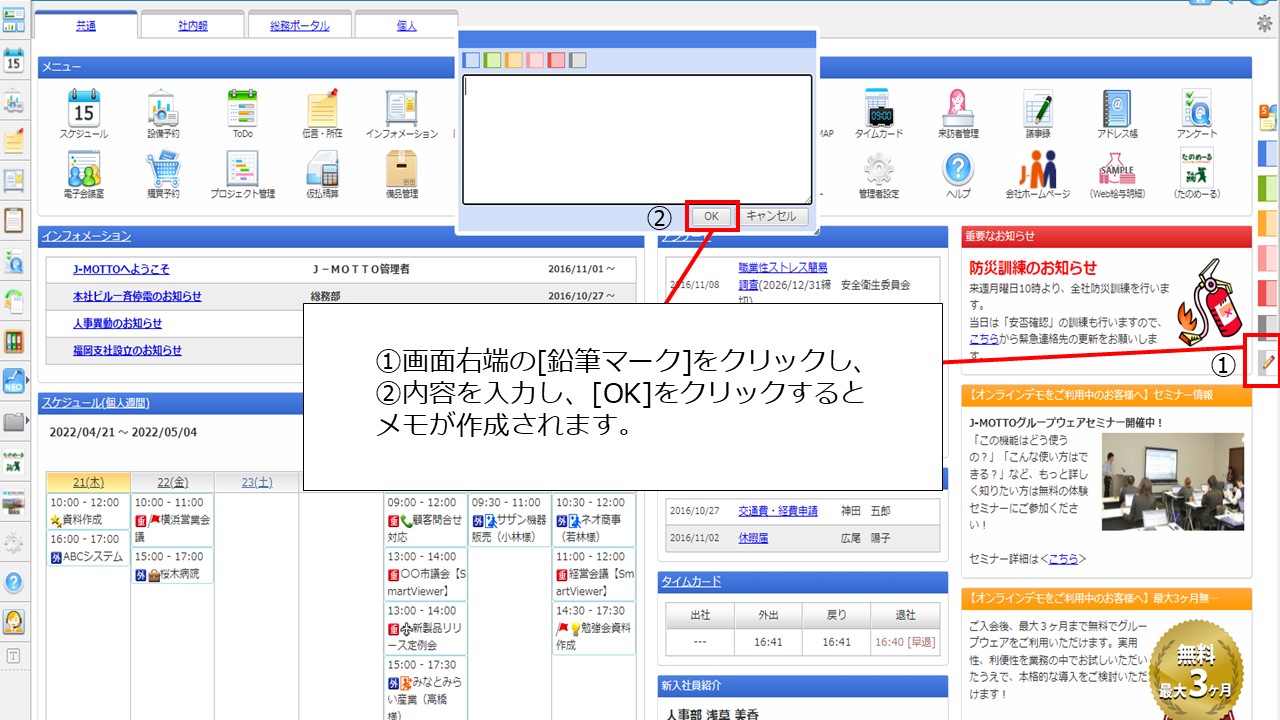Open the アンケート menu icon
The height and width of the screenshot is (720, 1280).
tap(1197, 107)
